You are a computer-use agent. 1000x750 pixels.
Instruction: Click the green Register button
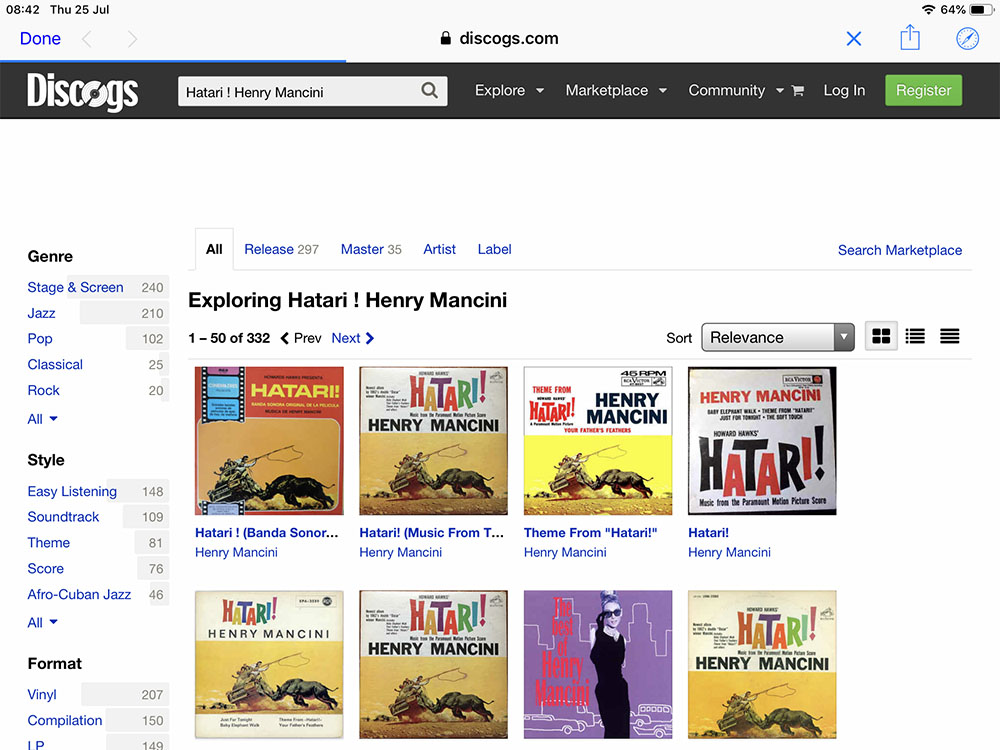[923, 90]
